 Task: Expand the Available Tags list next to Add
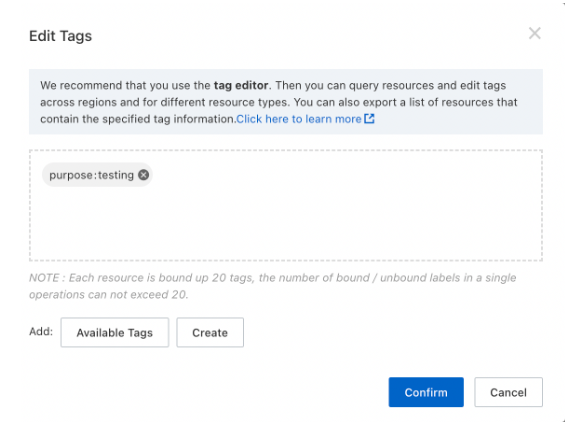115,332
